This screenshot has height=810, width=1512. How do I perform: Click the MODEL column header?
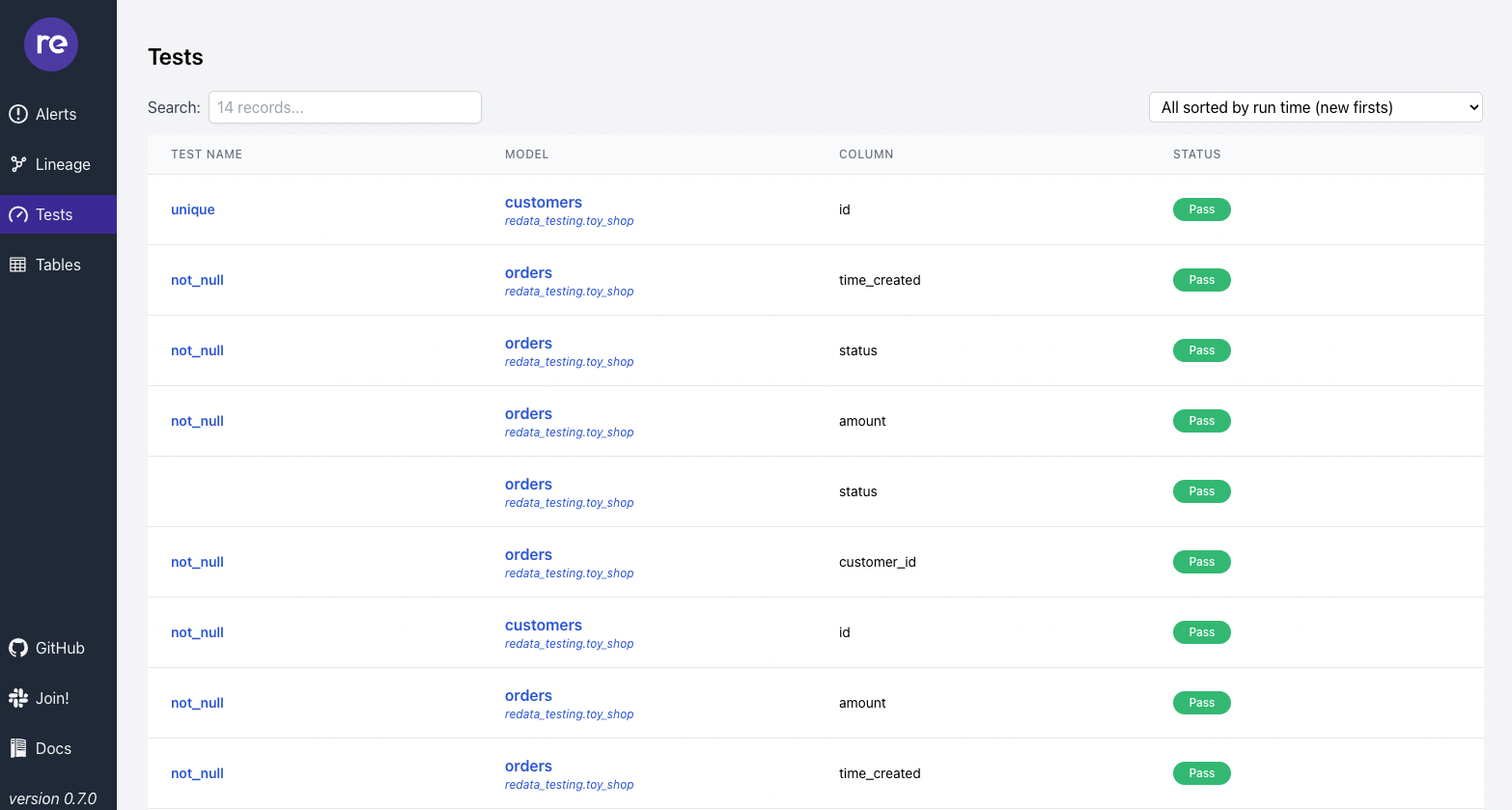[527, 154]
